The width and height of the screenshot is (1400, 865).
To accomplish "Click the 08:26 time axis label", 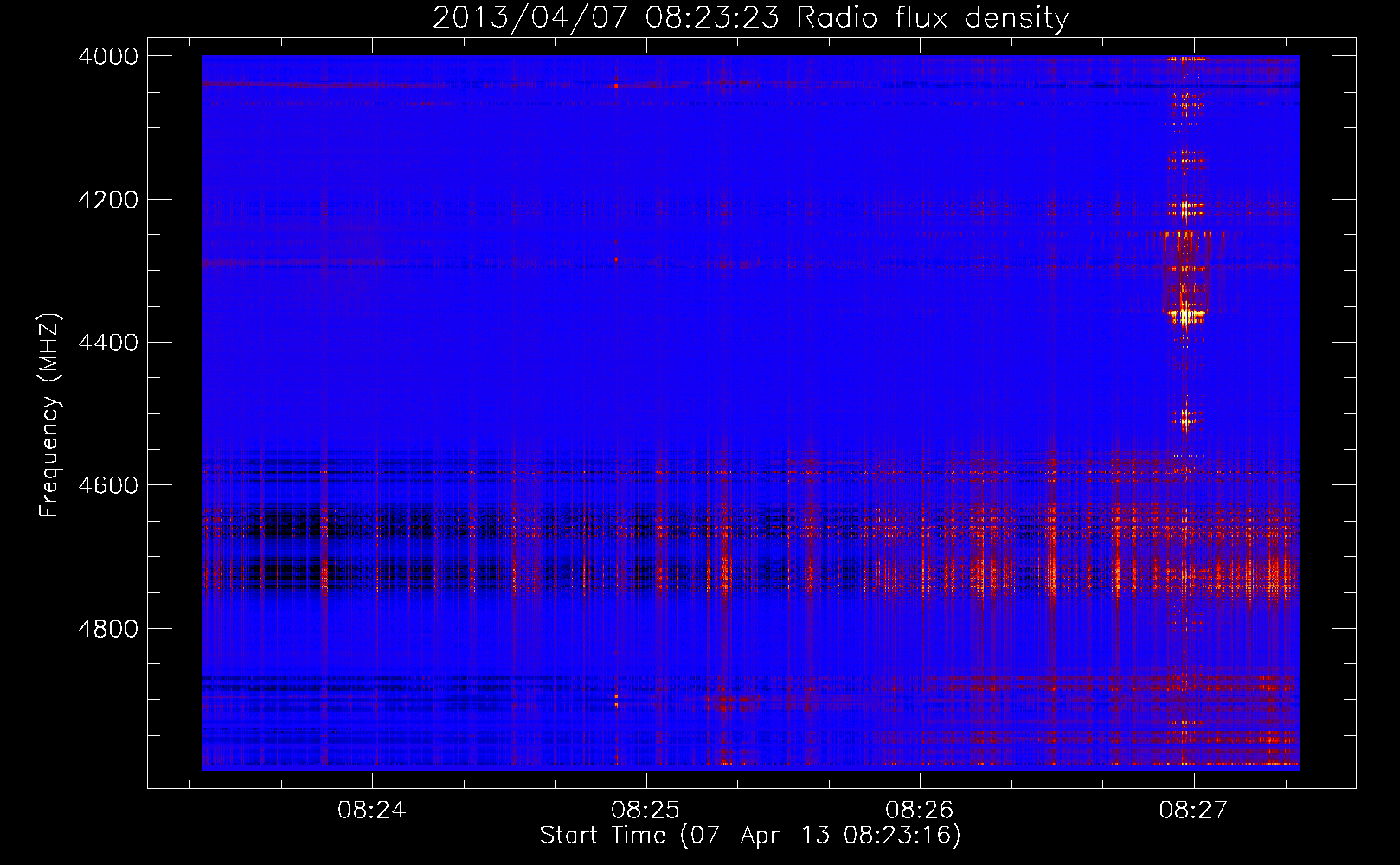I will [x=920, y=811].
